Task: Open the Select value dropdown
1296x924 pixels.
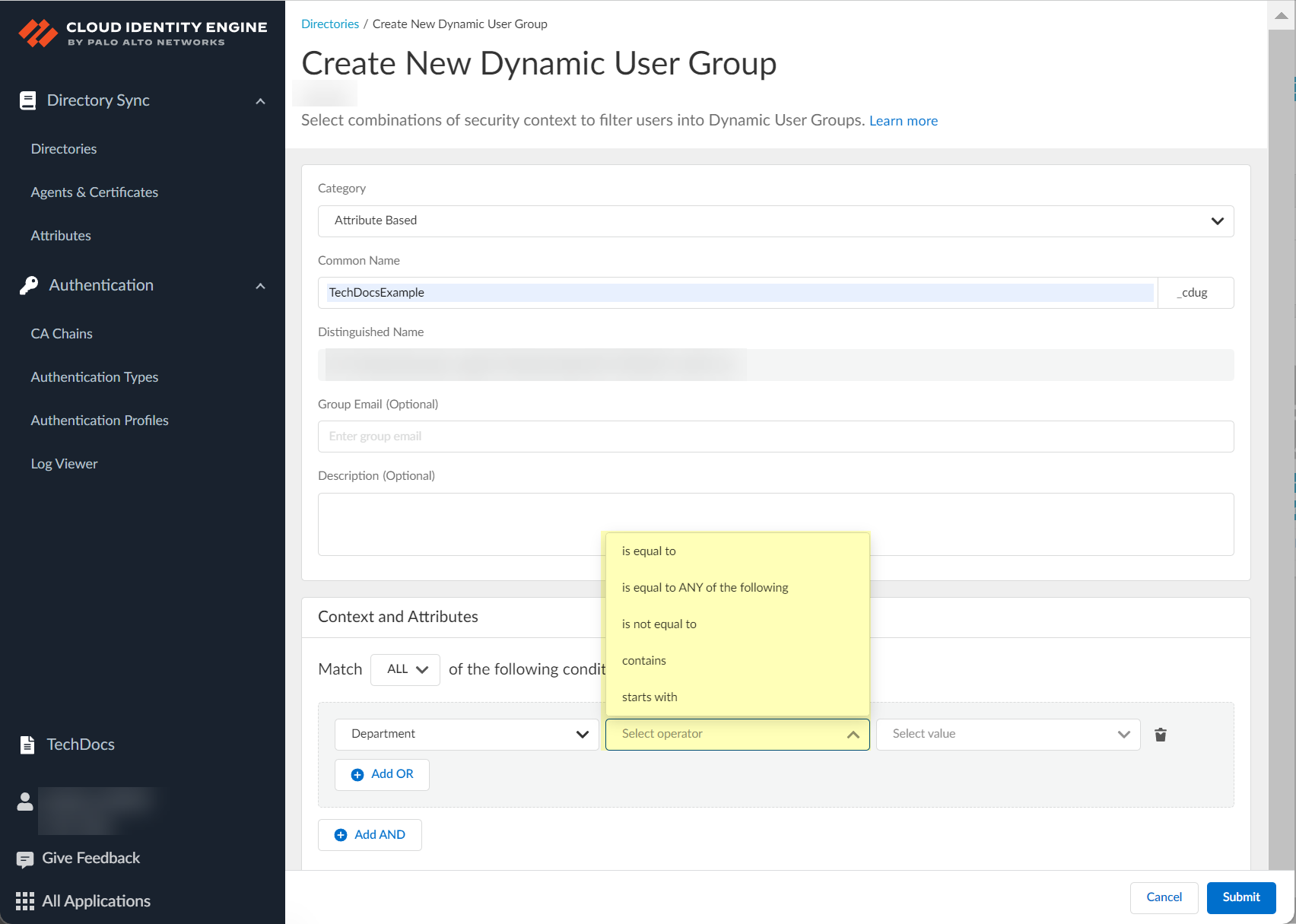Action: coord(1008,734)
